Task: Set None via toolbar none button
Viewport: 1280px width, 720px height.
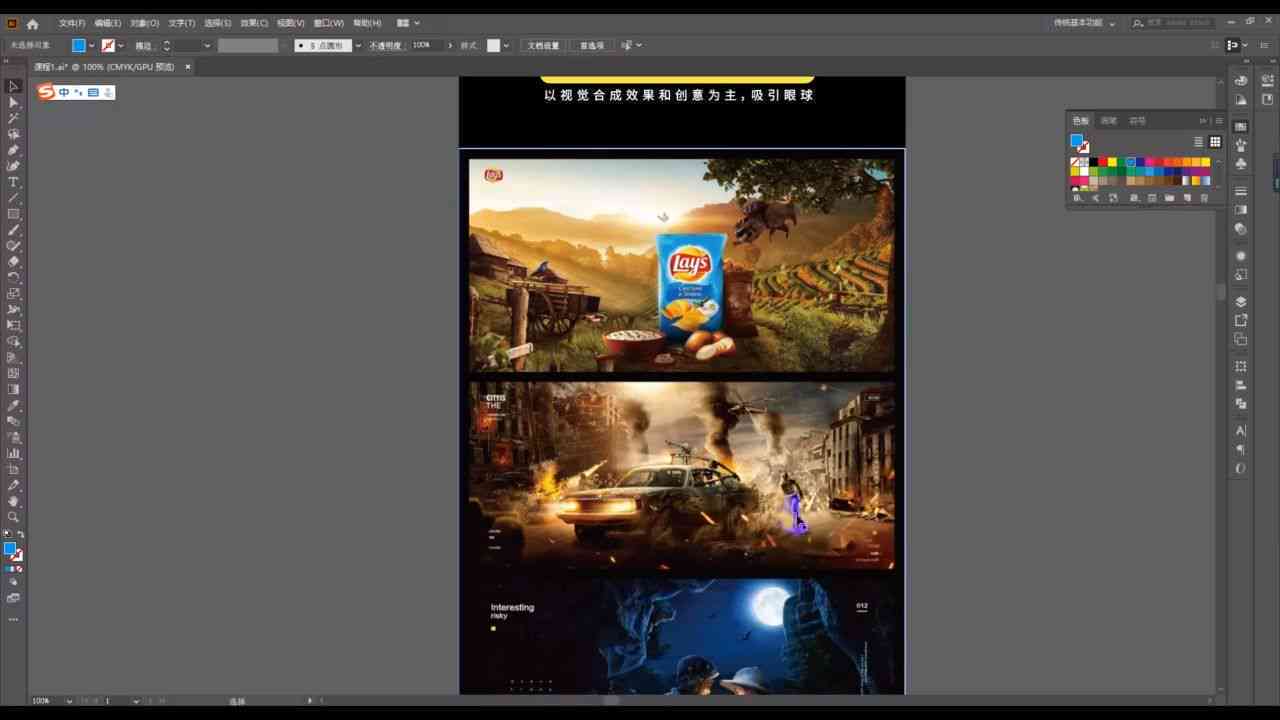Action: click(19, 569)
